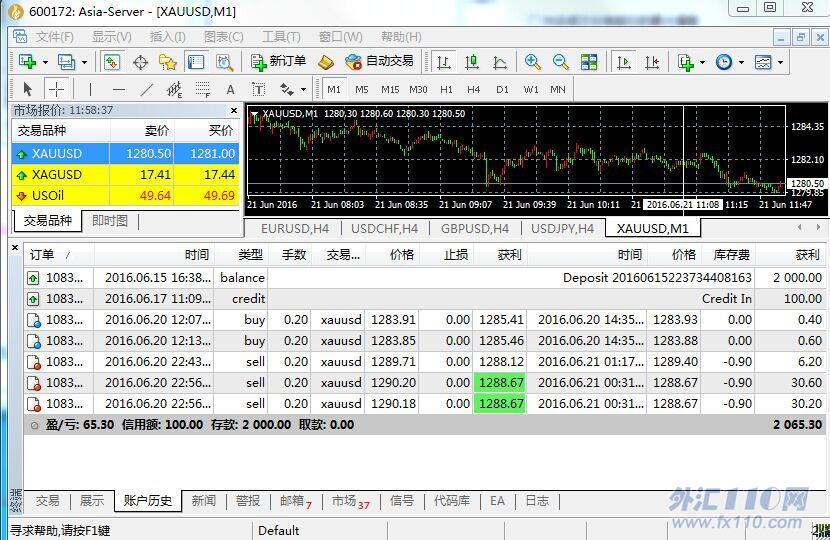Select the trendline drawing tool

tap(147, 89)
